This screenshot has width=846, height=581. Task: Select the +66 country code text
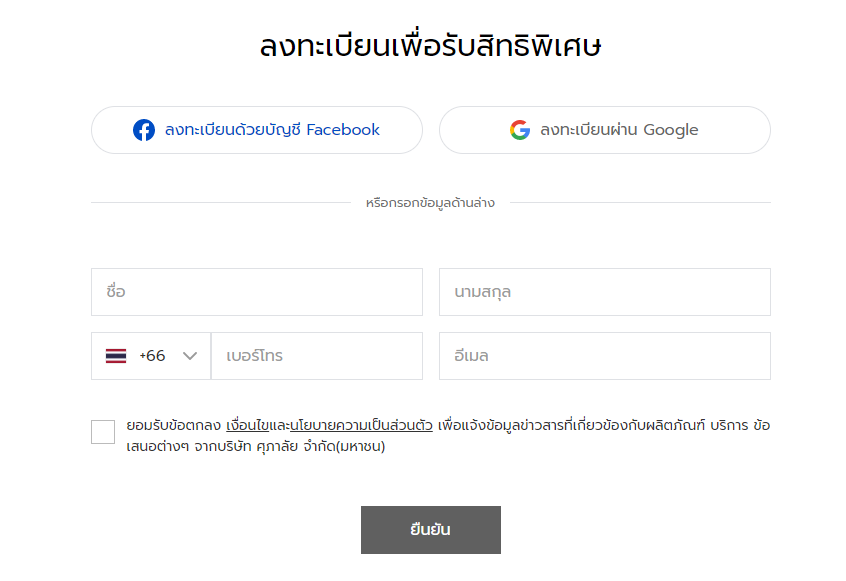point(152,356)
